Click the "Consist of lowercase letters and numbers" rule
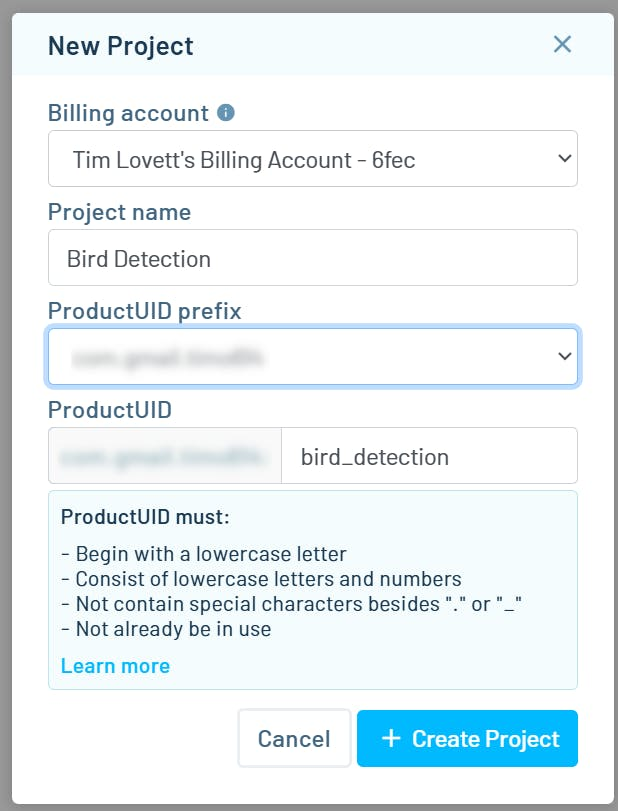Image resolution: width=618 pixels, height=811 pixels. click(x=261, y=579)
